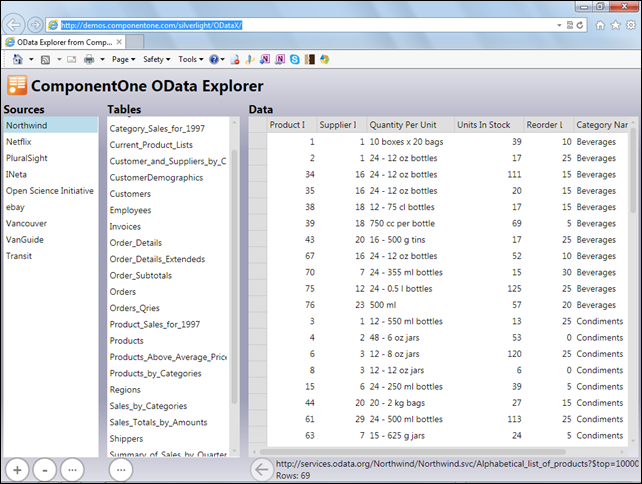Open the Safety menu
The width and height of the screenshot is (642, 484).
[156, 60]
